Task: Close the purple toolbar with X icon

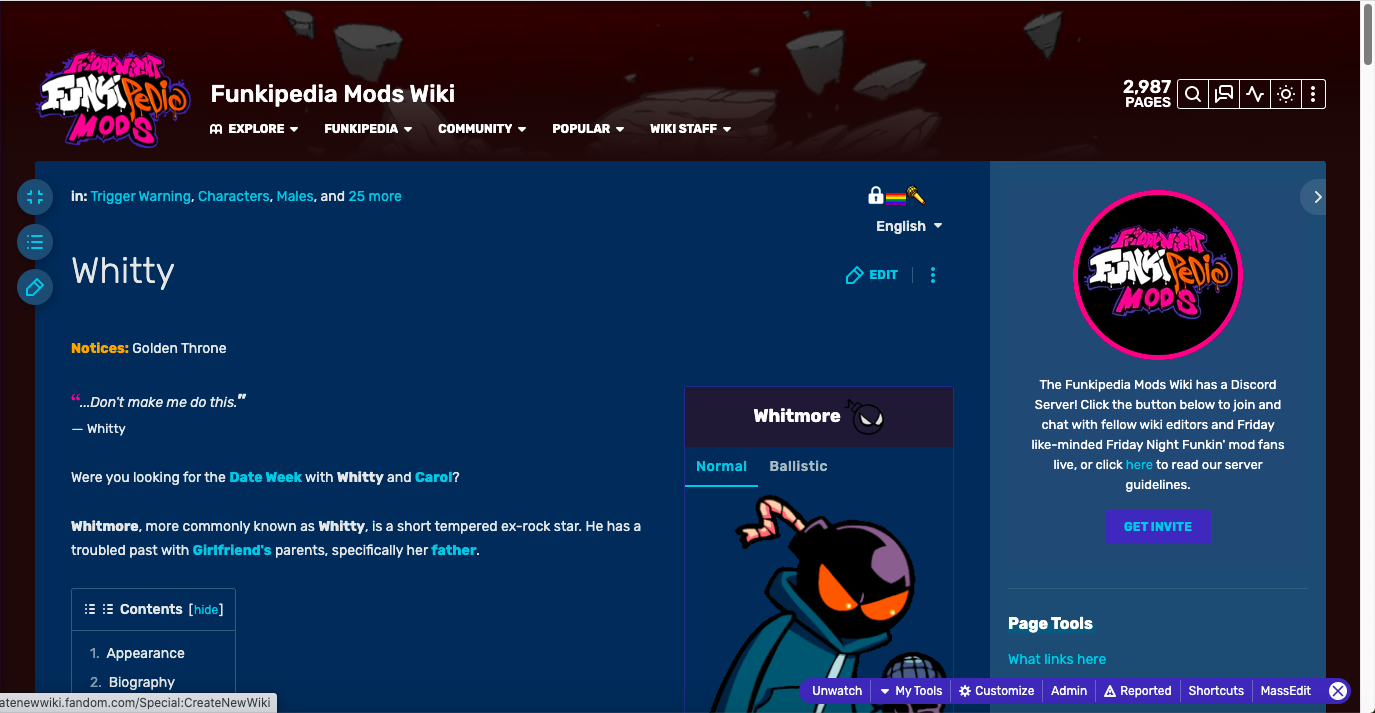Action: coord(1338,691)
